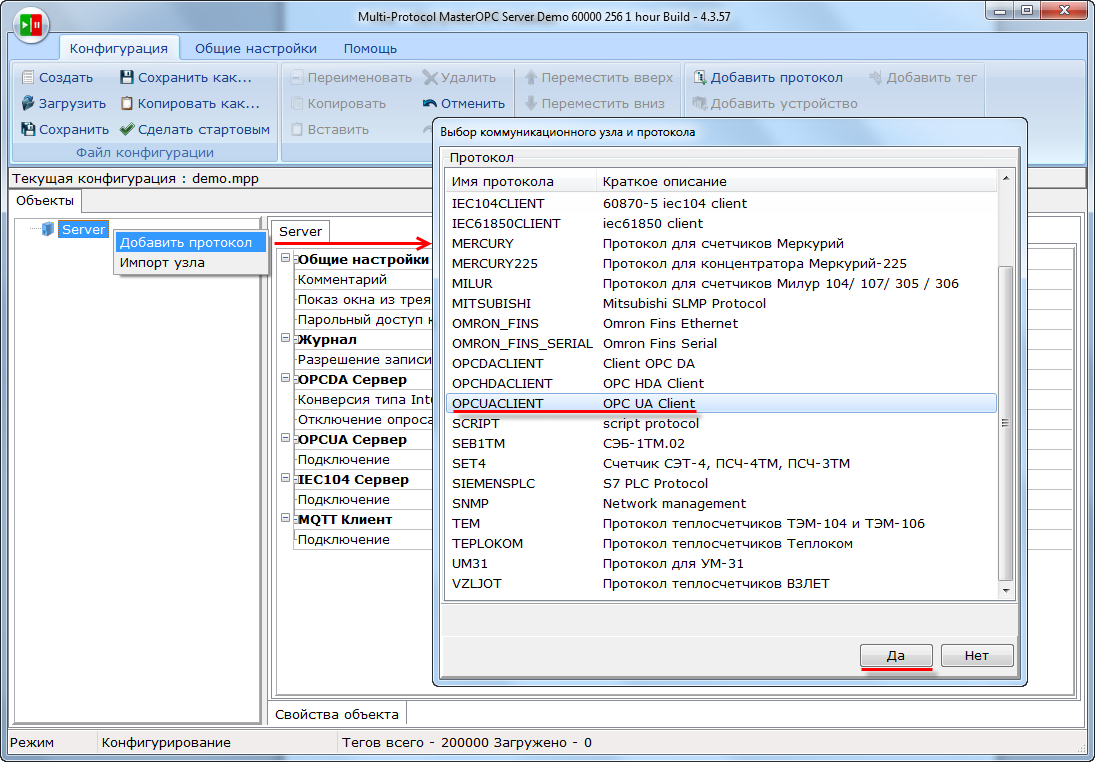The height and width of the screenshot is (762, 1095).
Task: Click the Добавить протокол toolbar icon
Action: [700, 77]
